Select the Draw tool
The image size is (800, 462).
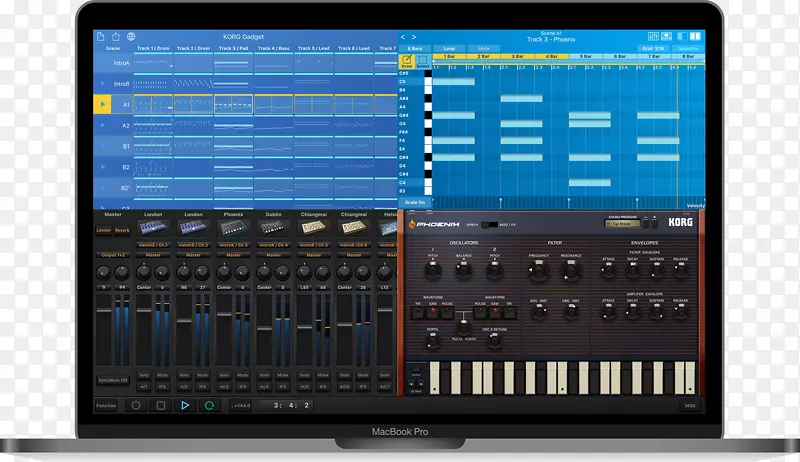coord(407,62)
